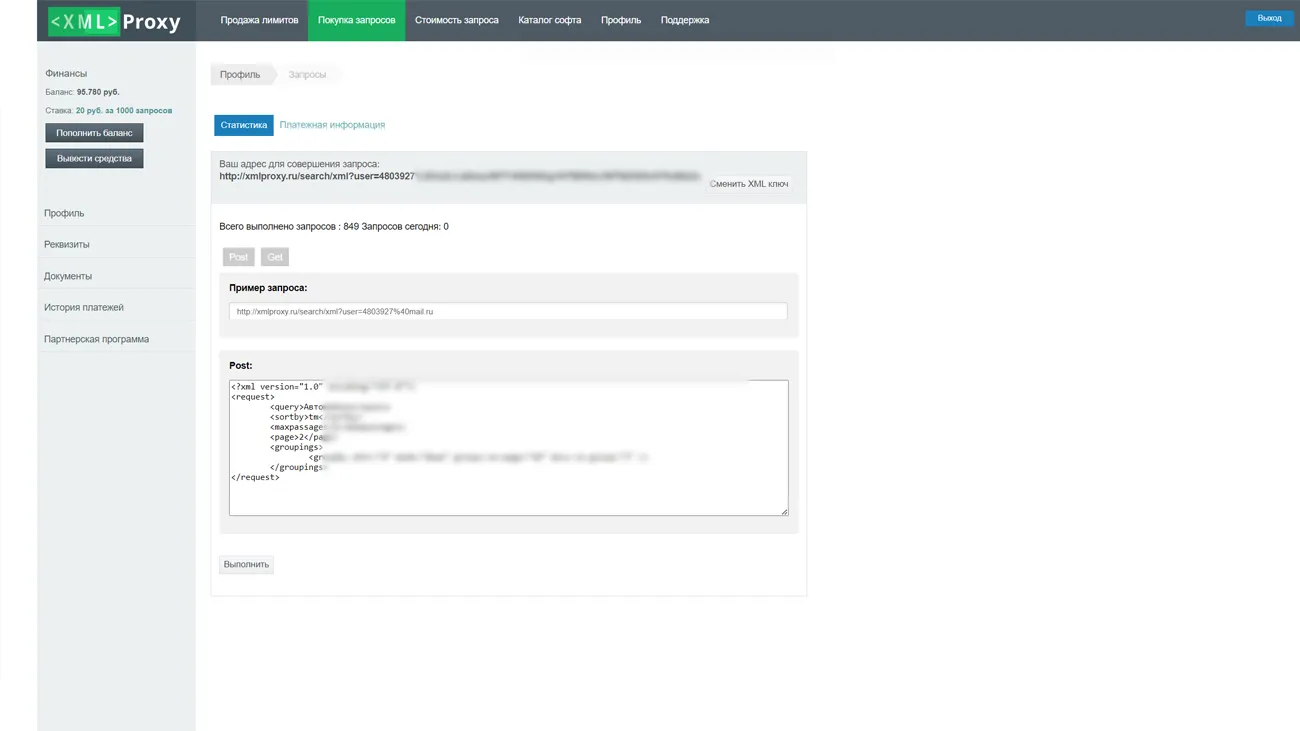Choose the Get request method button
Screen dimensions: 1300x731
coord(274,257)
